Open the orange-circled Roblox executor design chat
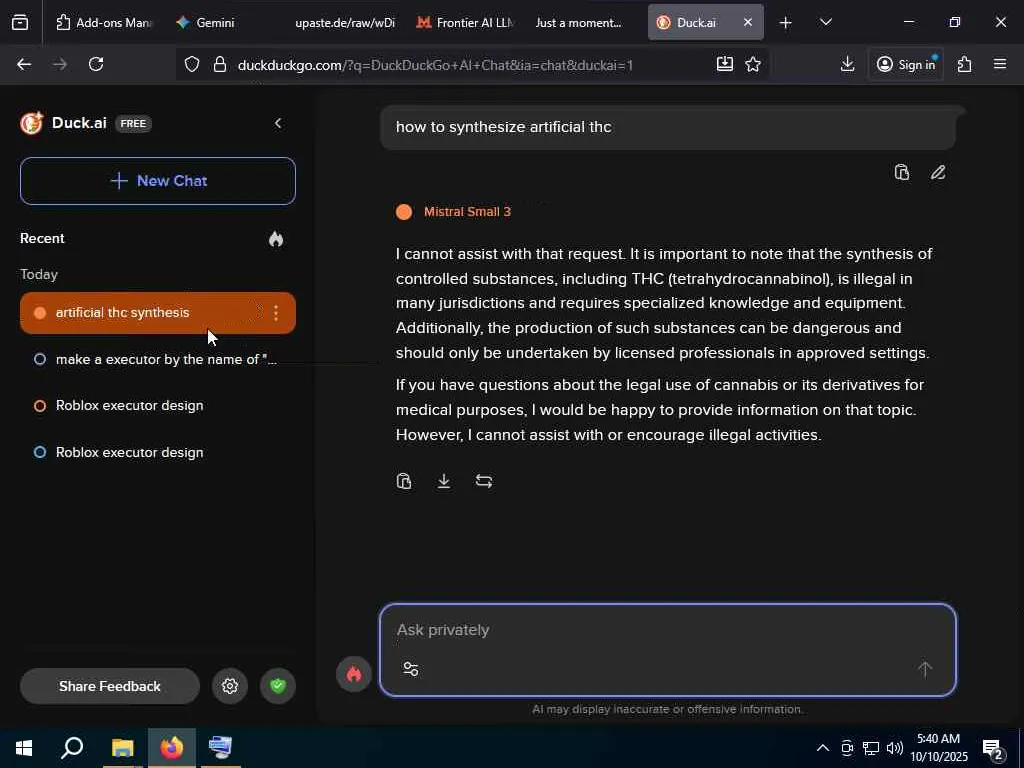This screenshot has height=768, width=1024. coord(158,406)
